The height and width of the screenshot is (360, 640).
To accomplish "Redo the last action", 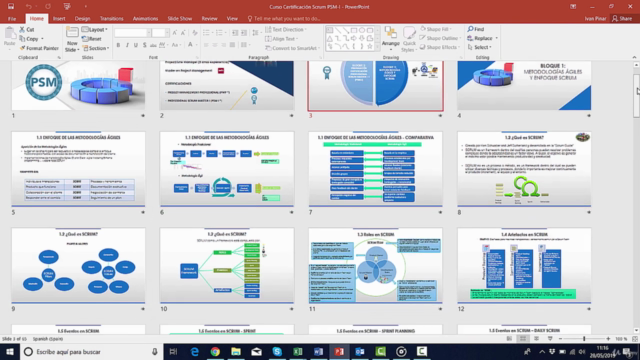I will pyautogui.click(x=48, y=7).
